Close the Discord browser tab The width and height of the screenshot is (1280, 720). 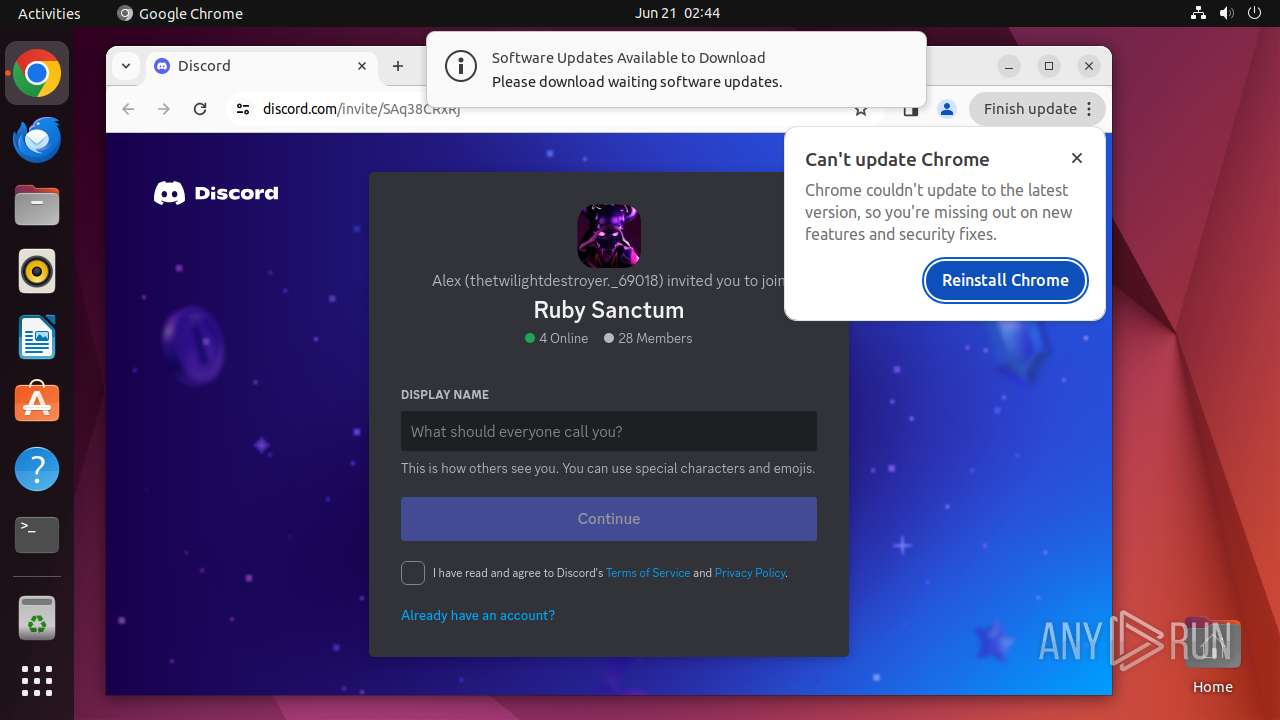pos(362,66)
